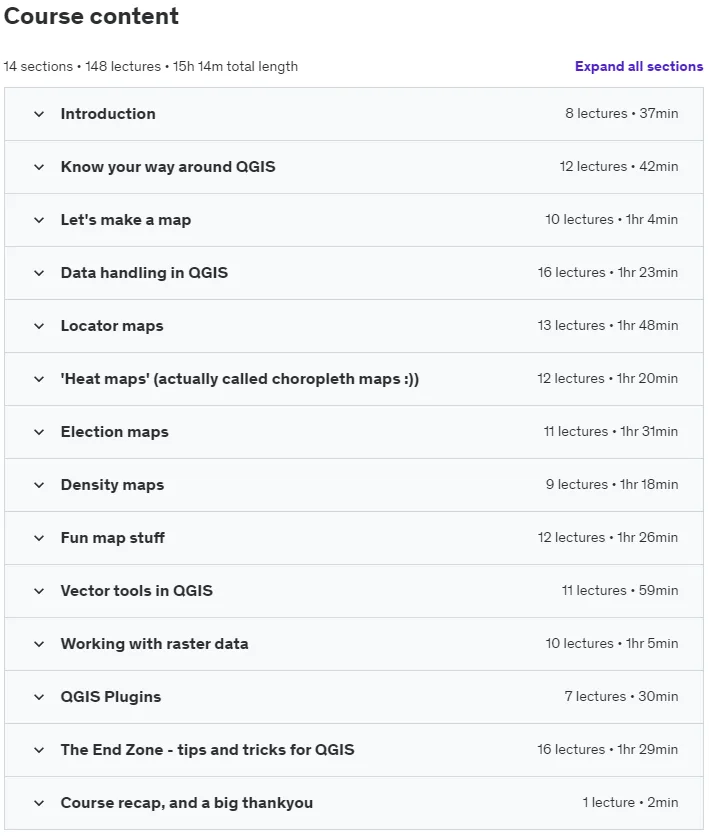Expand Course recap, and a big thankyou chevron
This screenshot has height=837, width=709.
click(x=39, y=803)
